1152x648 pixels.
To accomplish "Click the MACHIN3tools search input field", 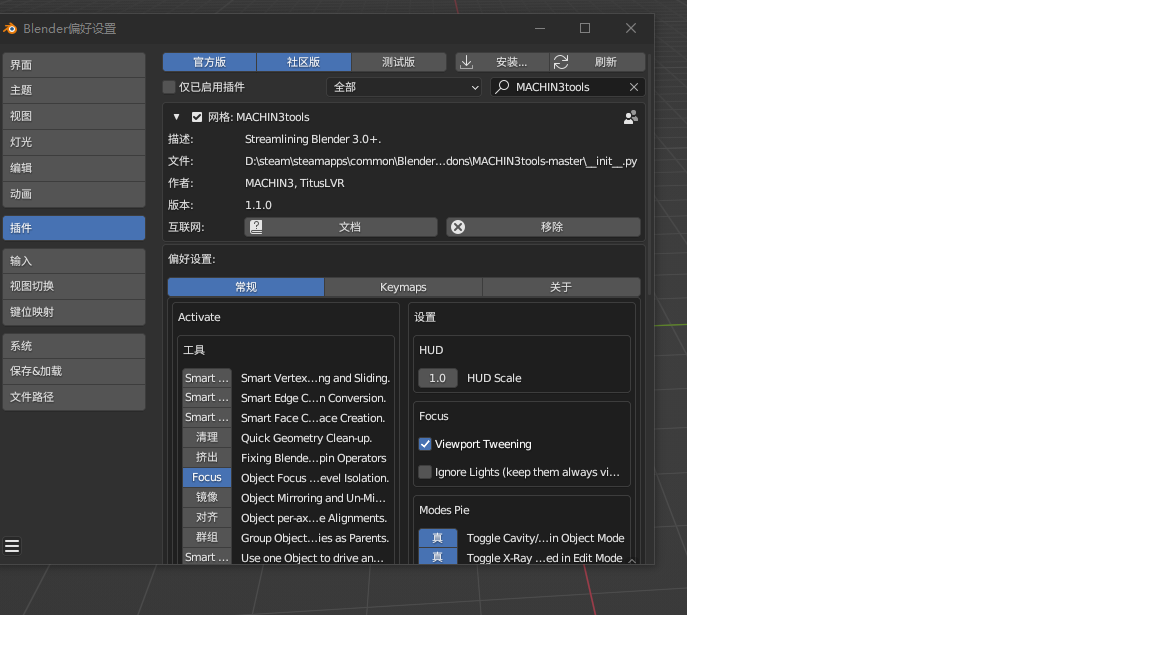I will [x=567, y=87].
